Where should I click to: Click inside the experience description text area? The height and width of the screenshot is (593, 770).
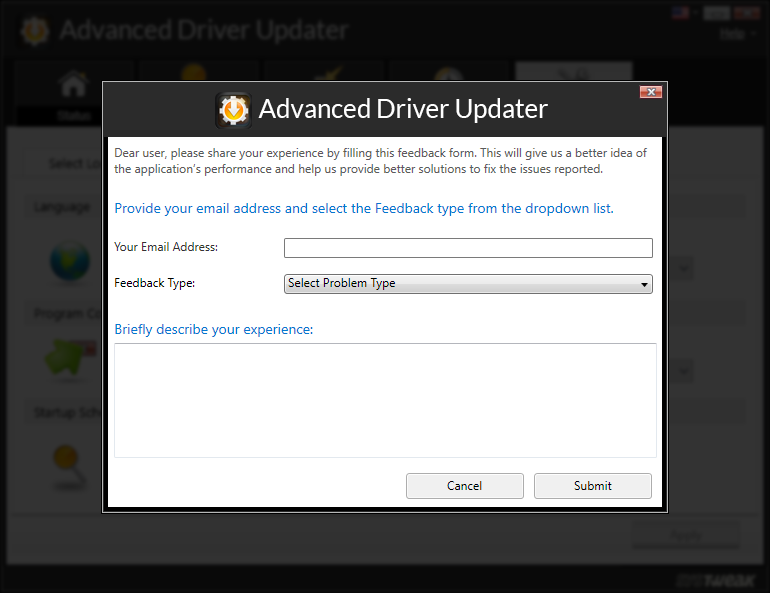click(385, 401)
